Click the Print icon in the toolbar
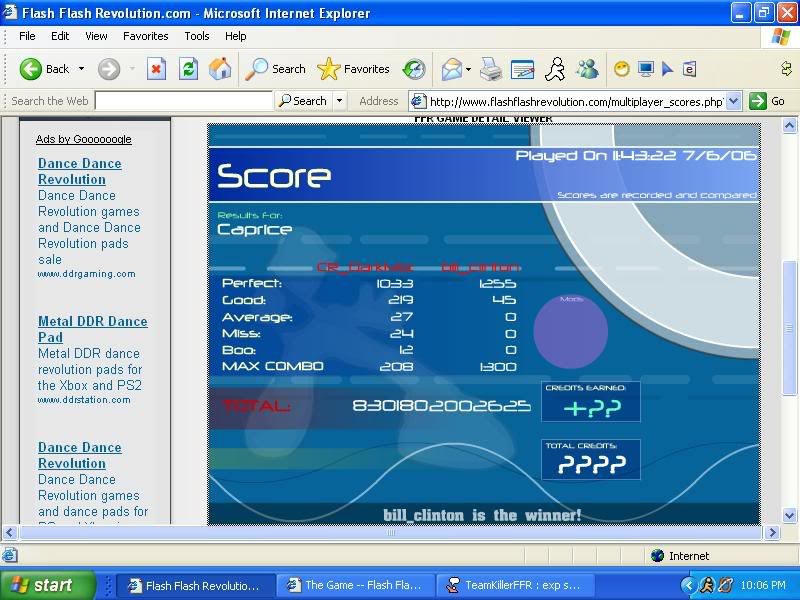The height and width of the screenshot is (600, 800). click(490, 69)
